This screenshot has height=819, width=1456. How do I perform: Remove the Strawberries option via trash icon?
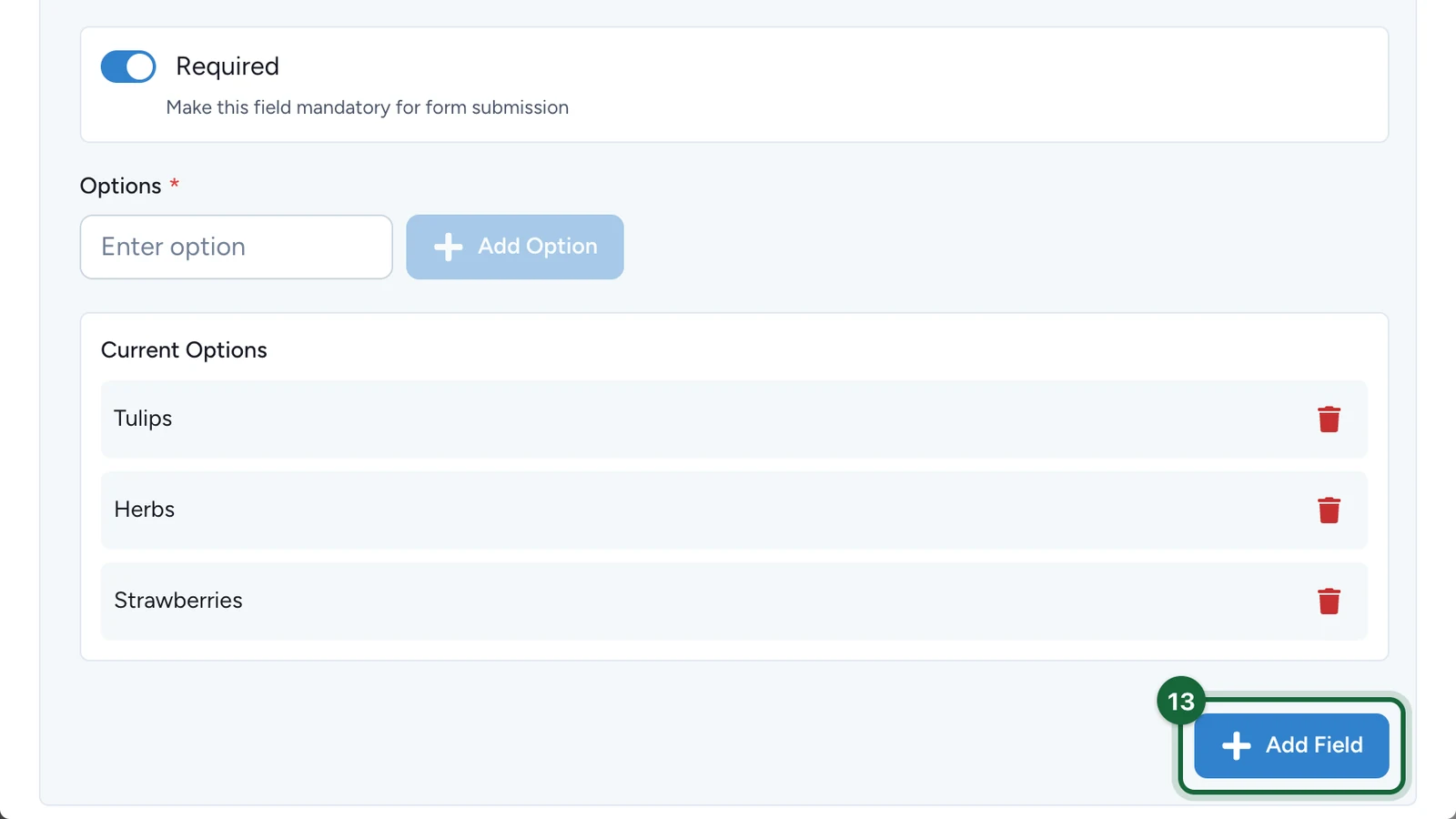coord(1329,602)
